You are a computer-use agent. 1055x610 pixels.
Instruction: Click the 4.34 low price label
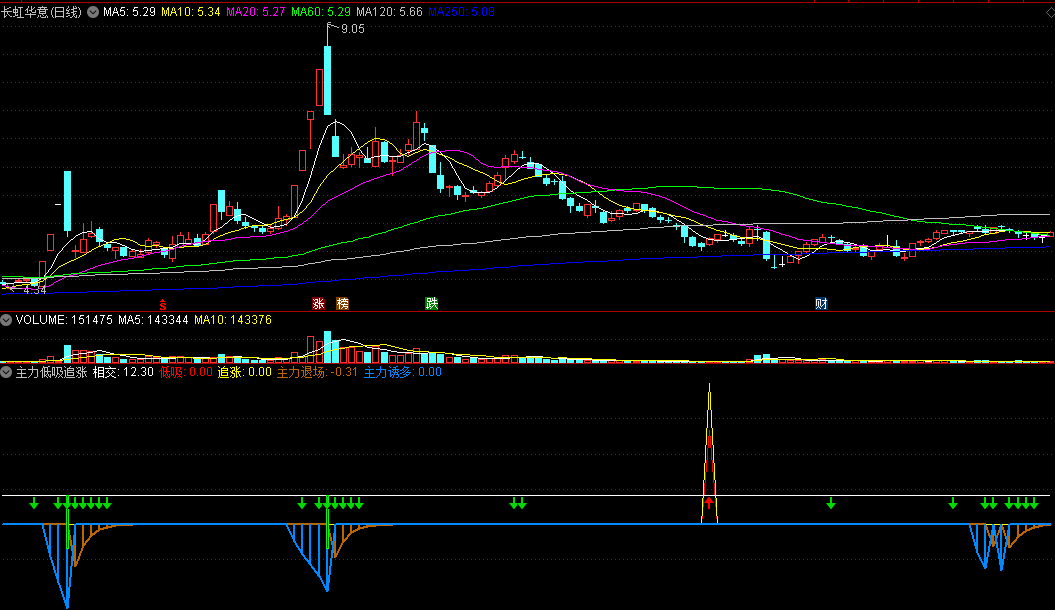[35, 290]
